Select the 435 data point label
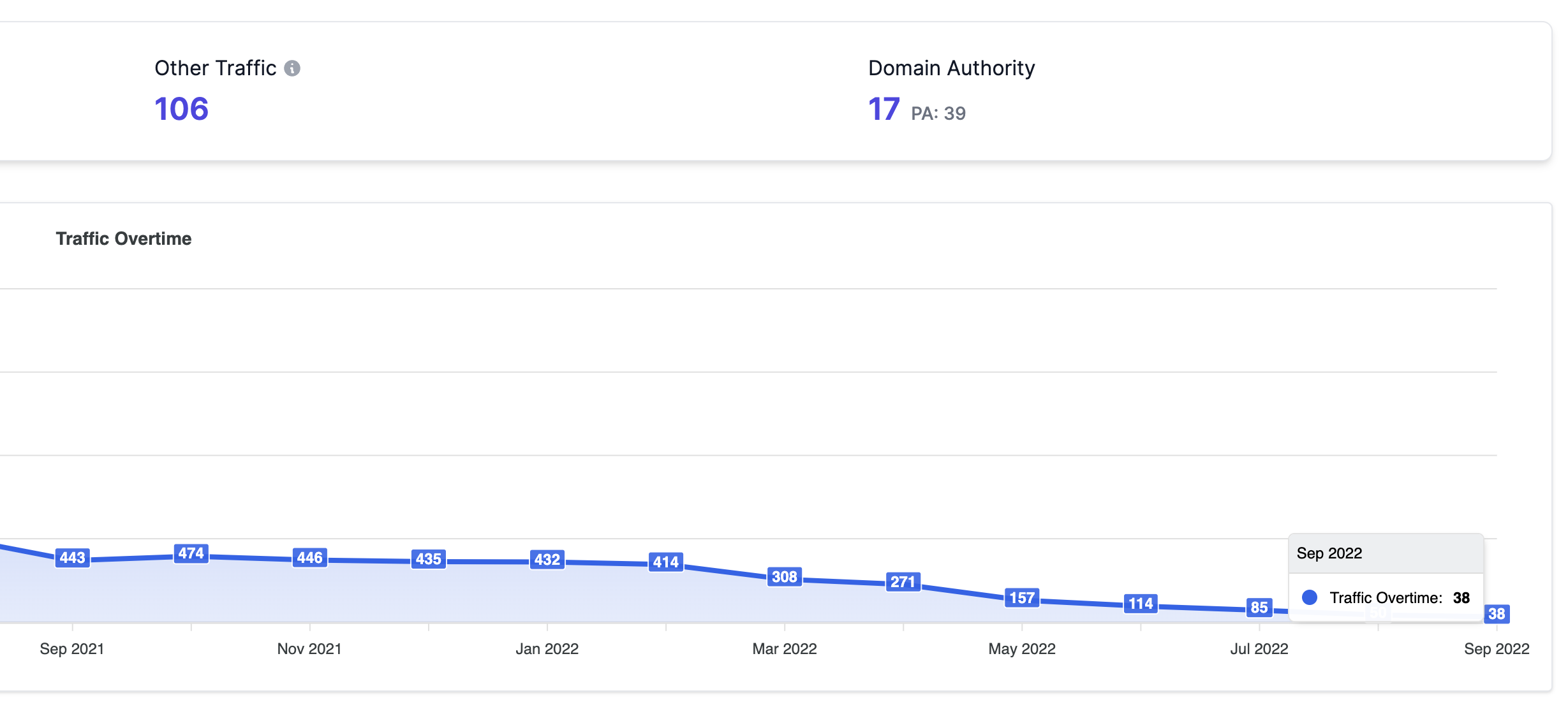 (x=429, y=559)
